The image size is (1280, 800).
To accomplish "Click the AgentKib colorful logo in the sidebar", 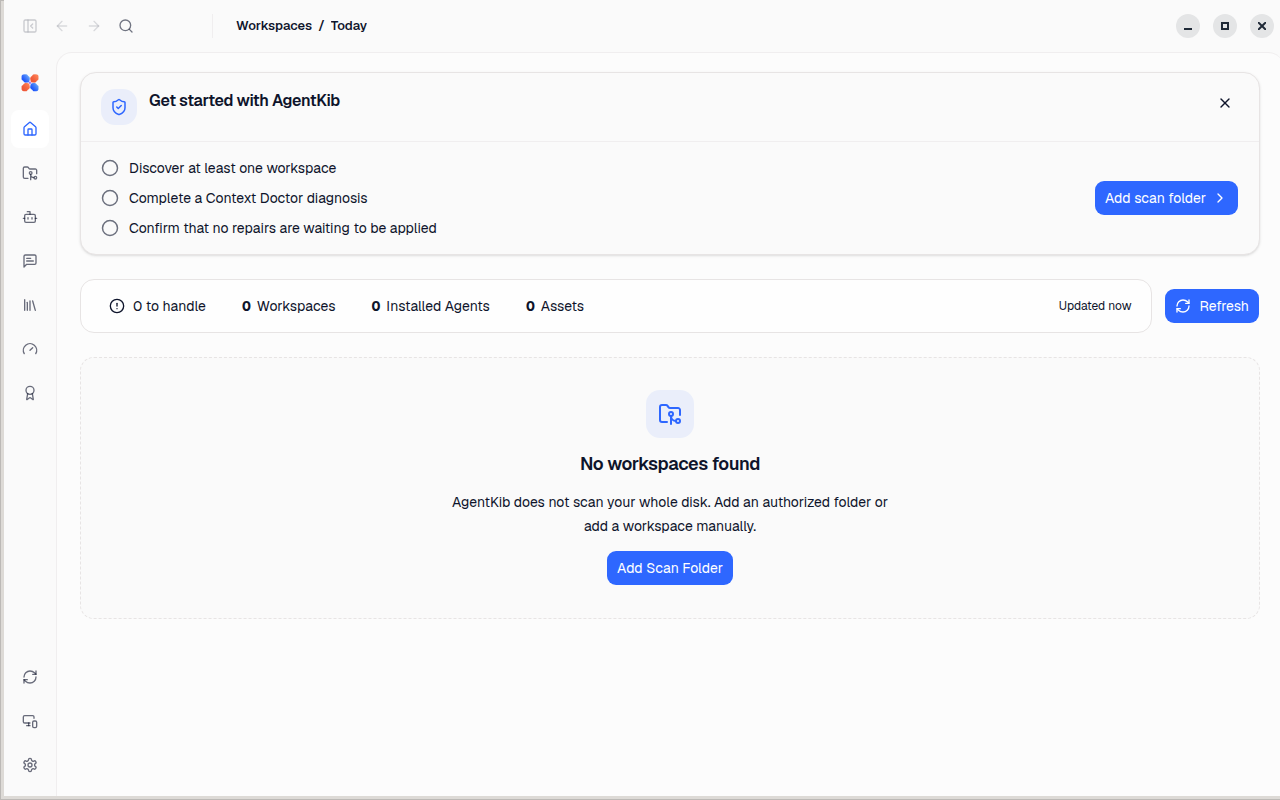I will pyautogui.click(x=30, y=83).
